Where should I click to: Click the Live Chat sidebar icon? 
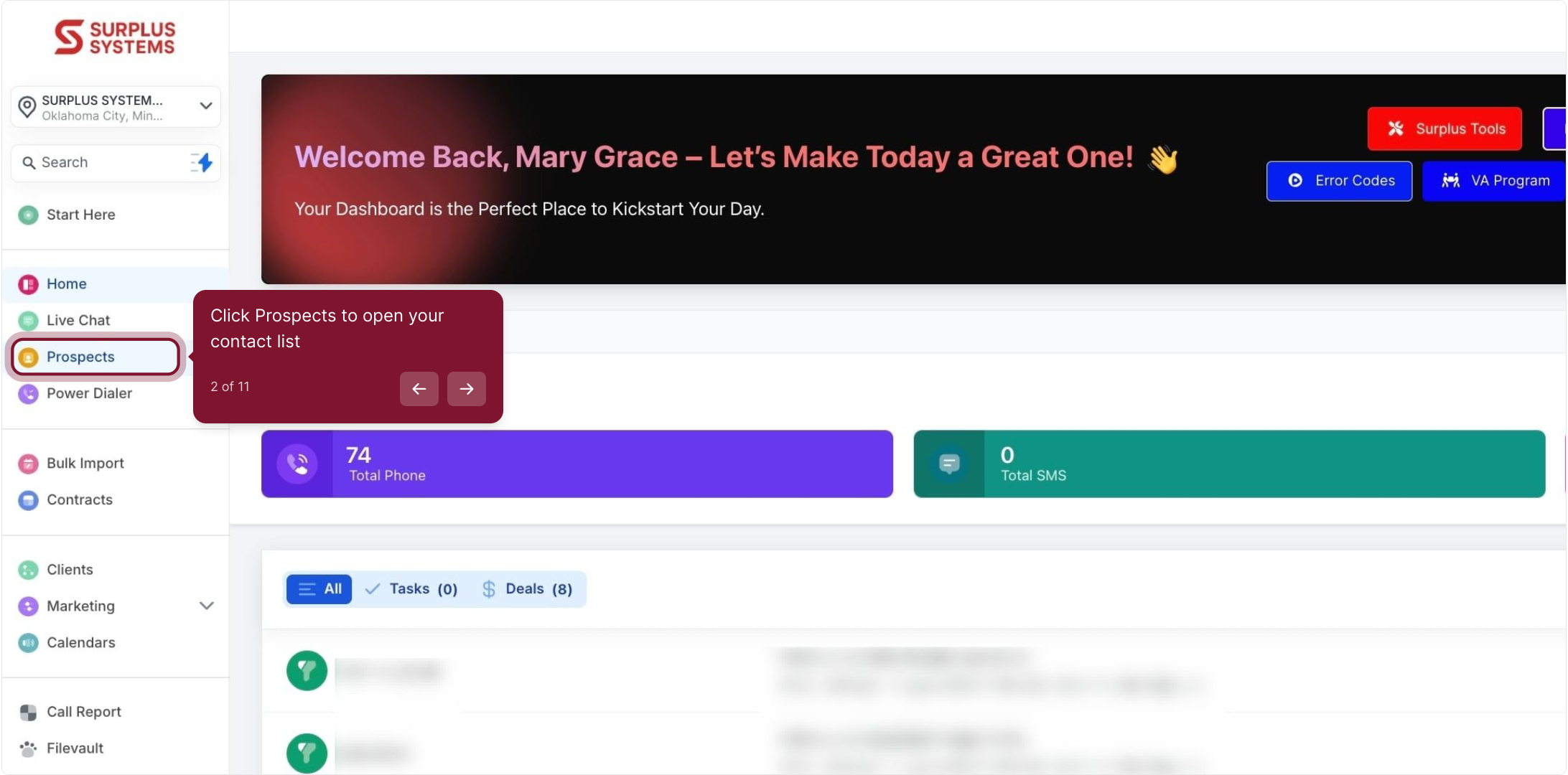click(28, 320)
